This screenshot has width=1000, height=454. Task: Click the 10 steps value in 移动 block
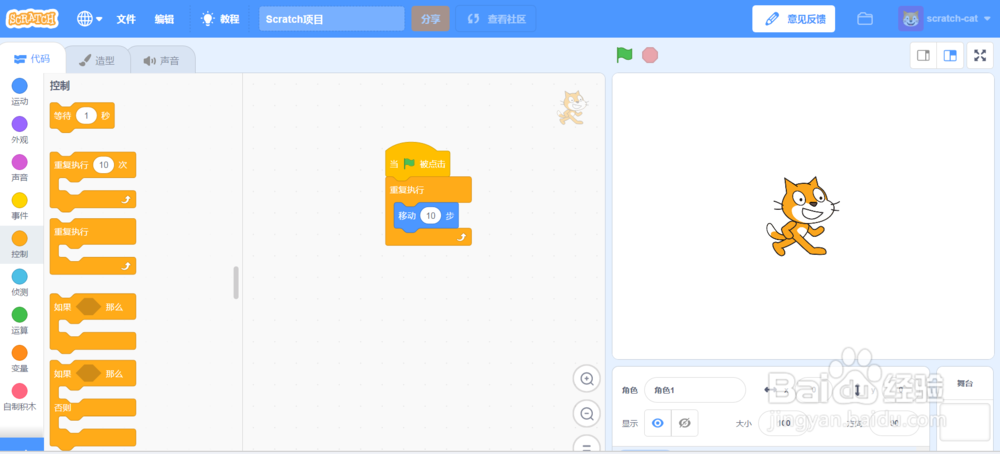[x=431, y=216]
